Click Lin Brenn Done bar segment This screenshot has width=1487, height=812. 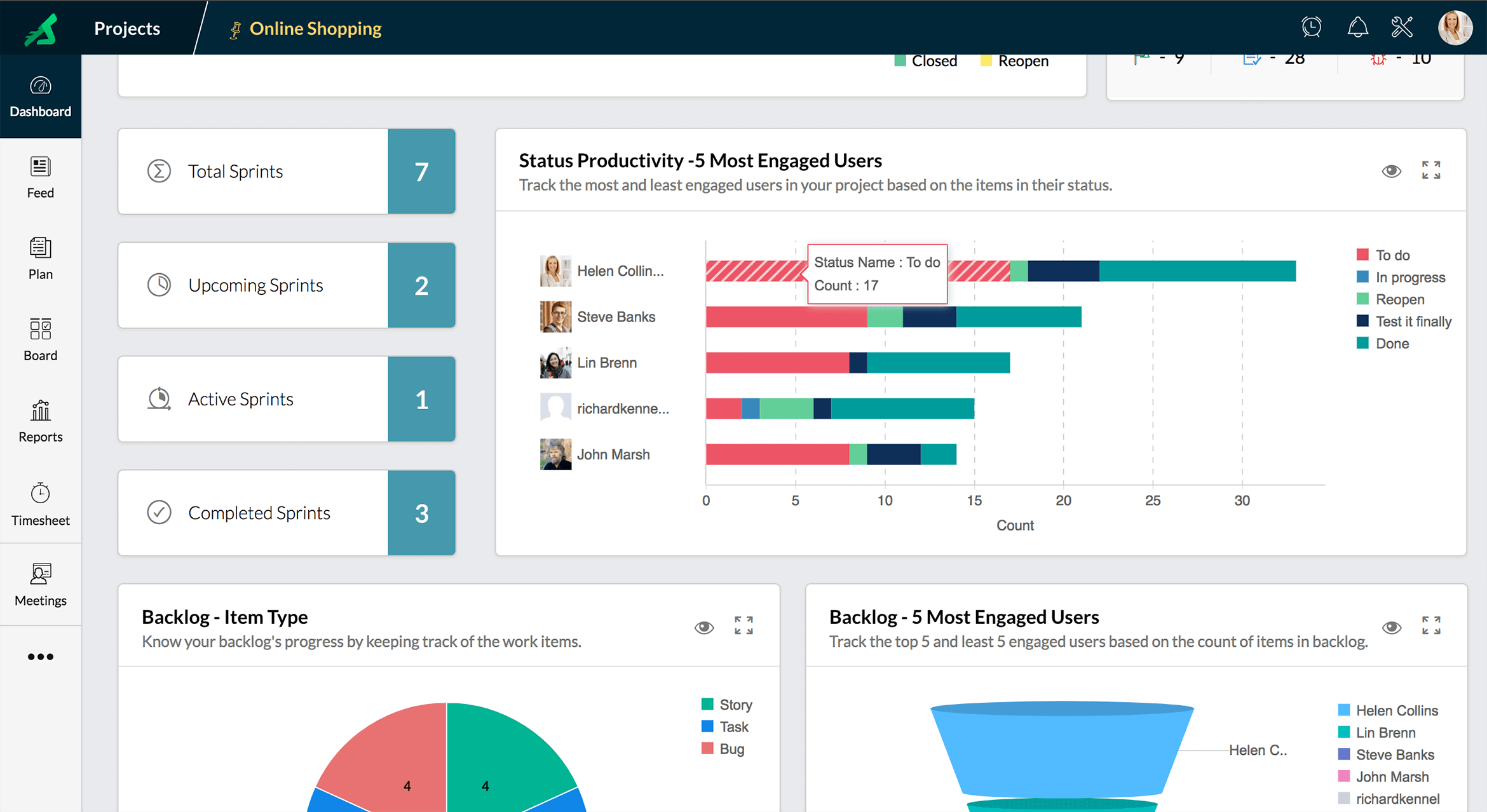(938, 363)
